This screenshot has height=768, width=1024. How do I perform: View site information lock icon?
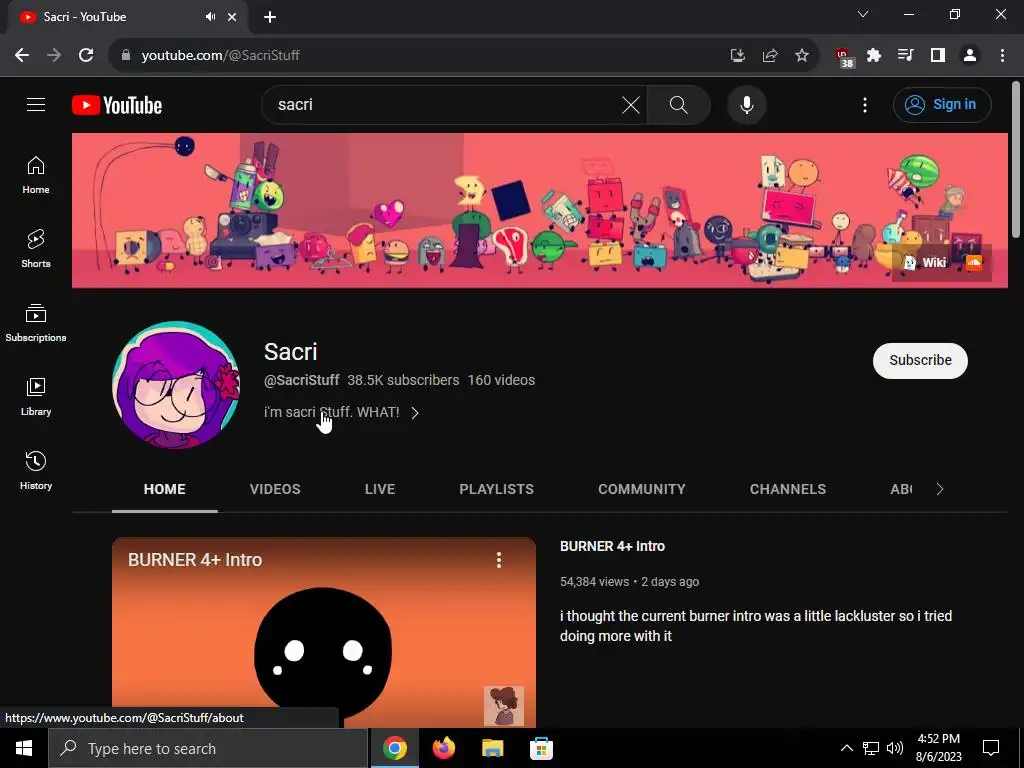126,56
